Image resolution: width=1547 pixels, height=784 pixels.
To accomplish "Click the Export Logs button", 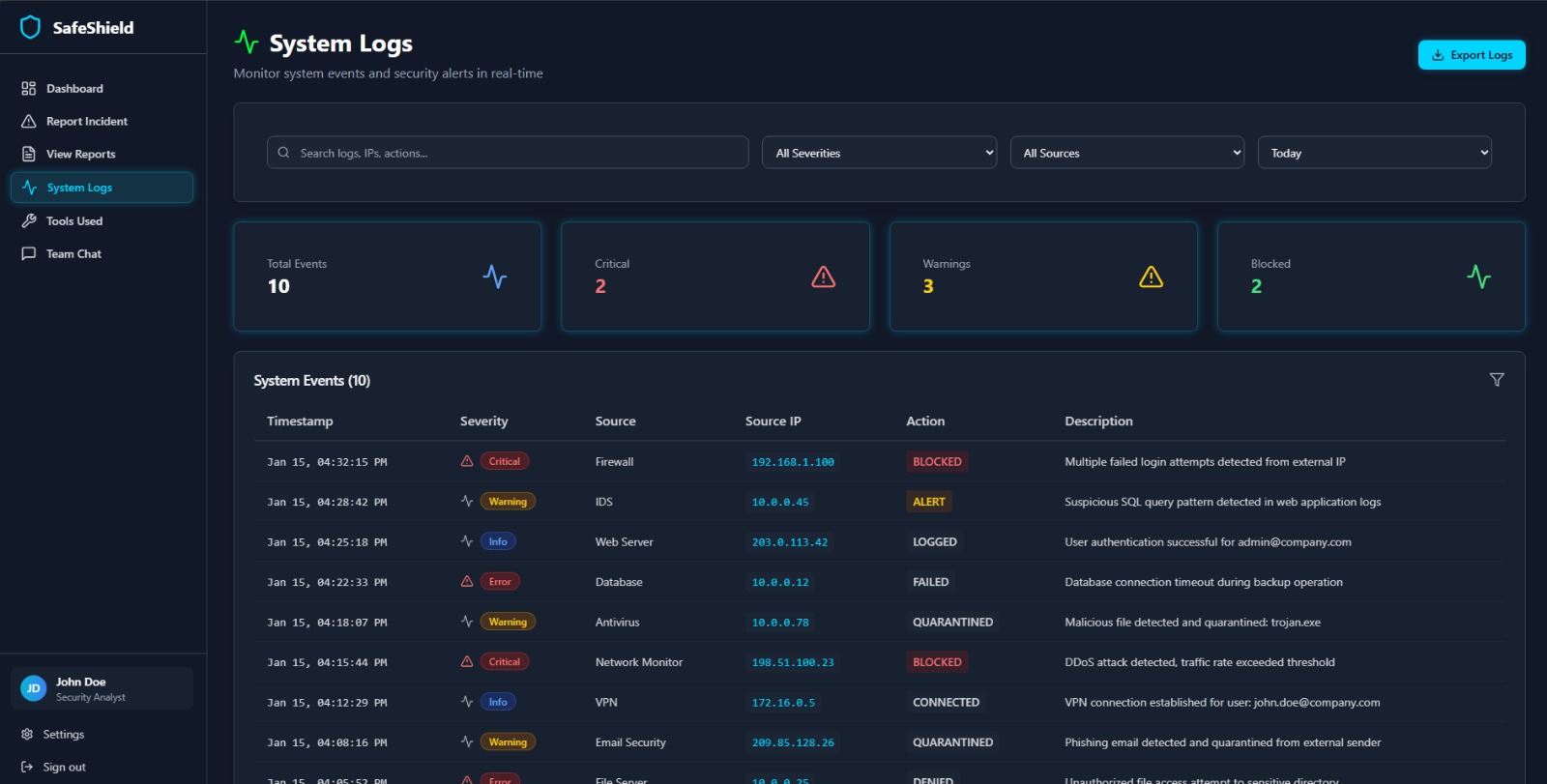I will (x=1472, y=55).
